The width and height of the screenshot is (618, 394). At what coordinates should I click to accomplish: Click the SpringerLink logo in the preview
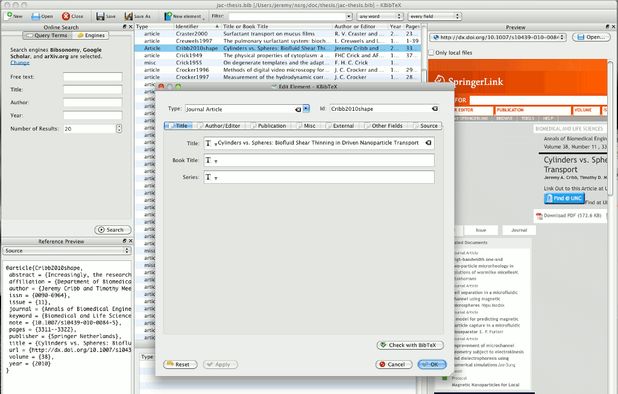click(x=469, y=82)
